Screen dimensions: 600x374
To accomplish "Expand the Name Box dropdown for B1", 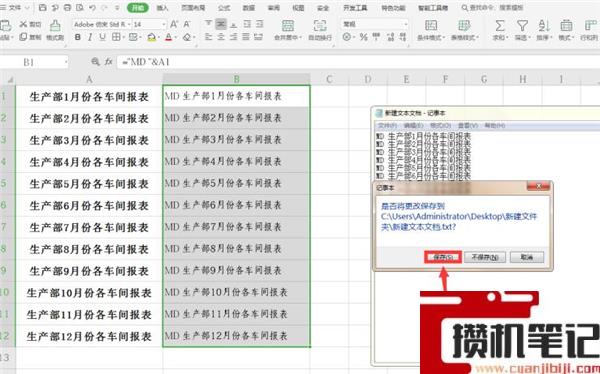I will tap(66, 62).
